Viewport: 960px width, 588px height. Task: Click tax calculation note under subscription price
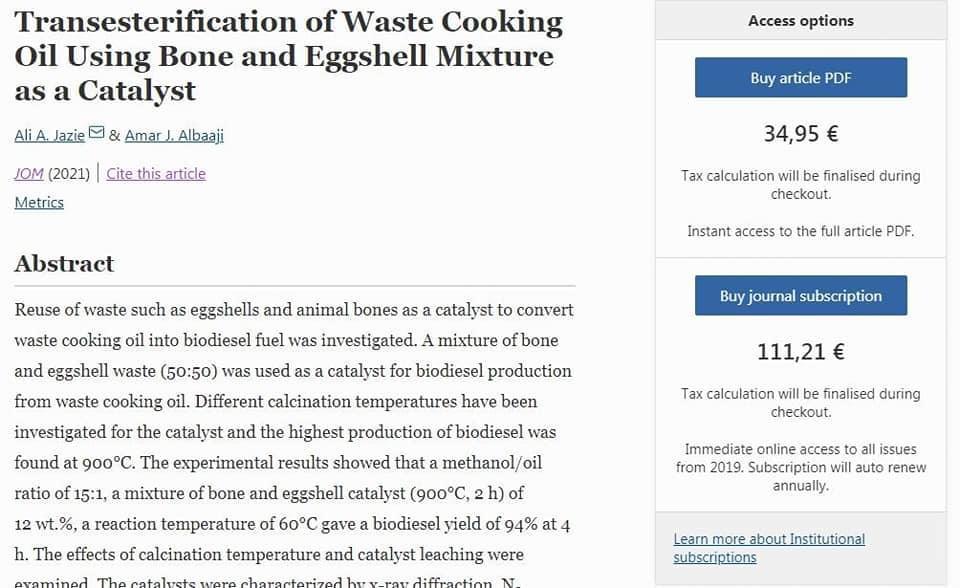click(801, 403)
